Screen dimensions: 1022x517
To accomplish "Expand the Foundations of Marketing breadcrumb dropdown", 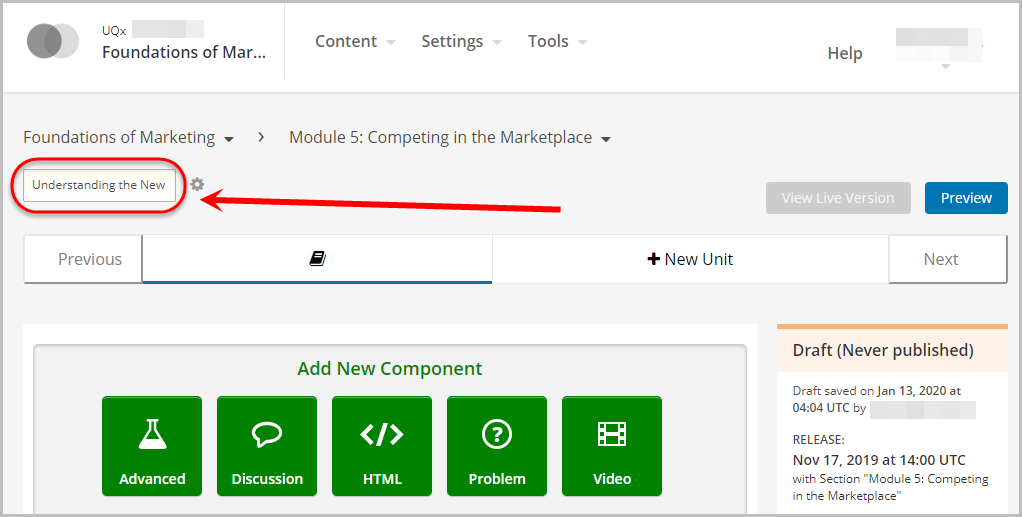I will point(229,139).
